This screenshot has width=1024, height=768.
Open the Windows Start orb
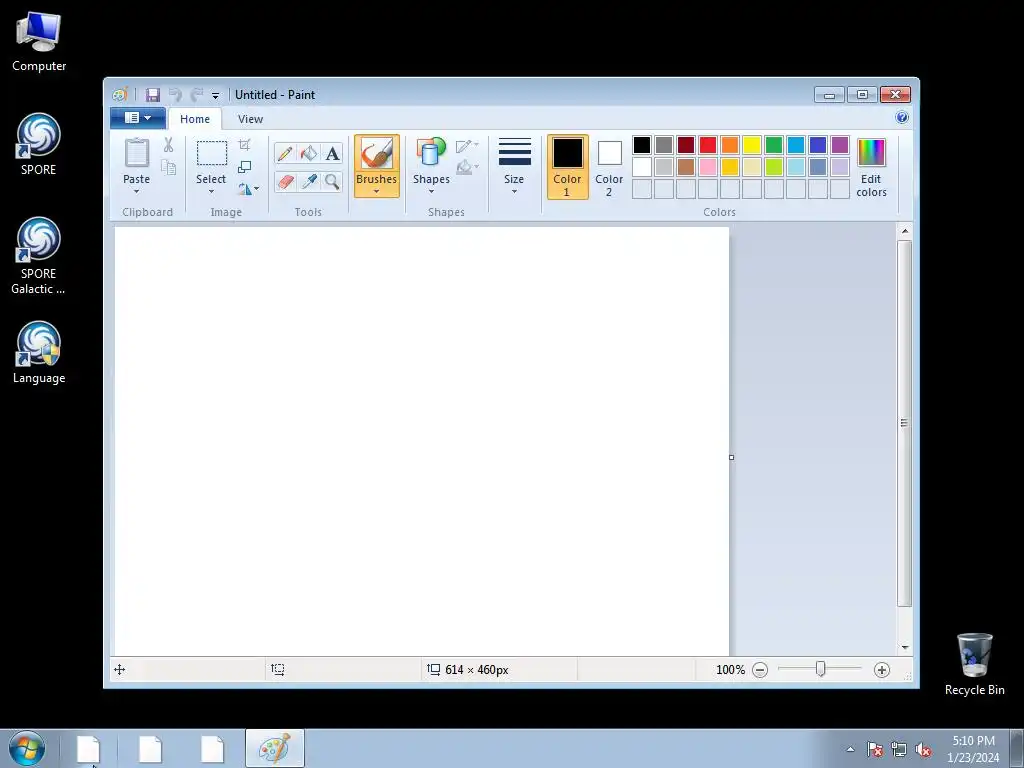[27, 748]
